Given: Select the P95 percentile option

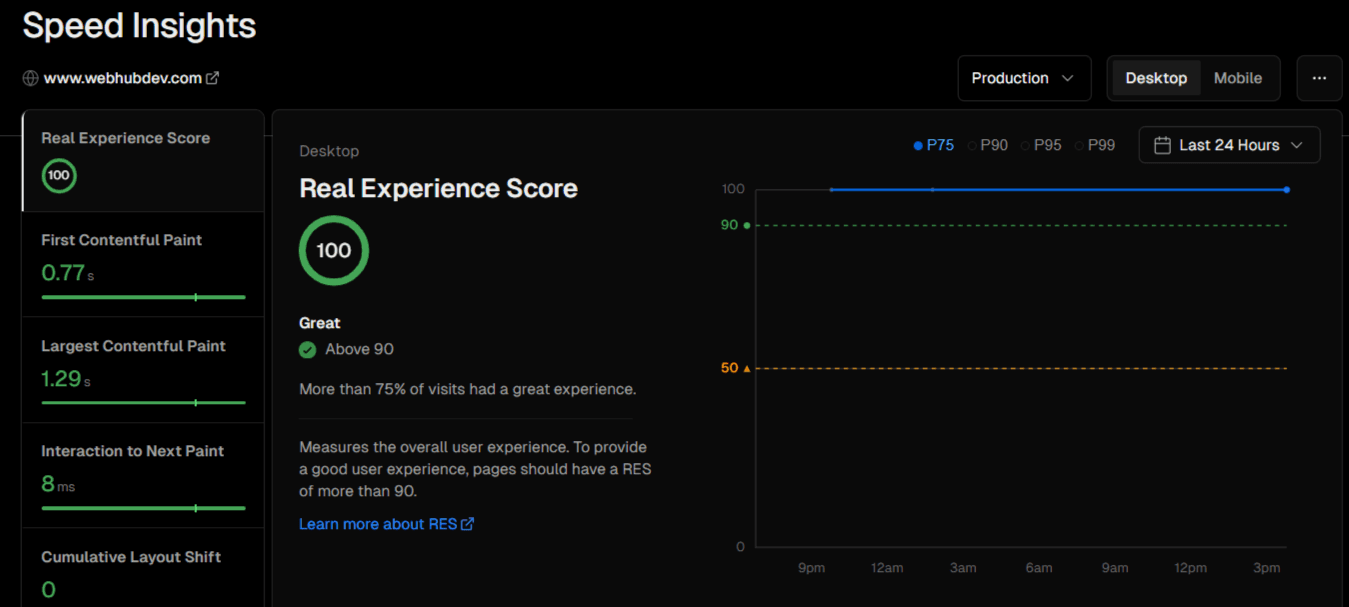Looking at the screenshot, I should [x=1041, y=145].
